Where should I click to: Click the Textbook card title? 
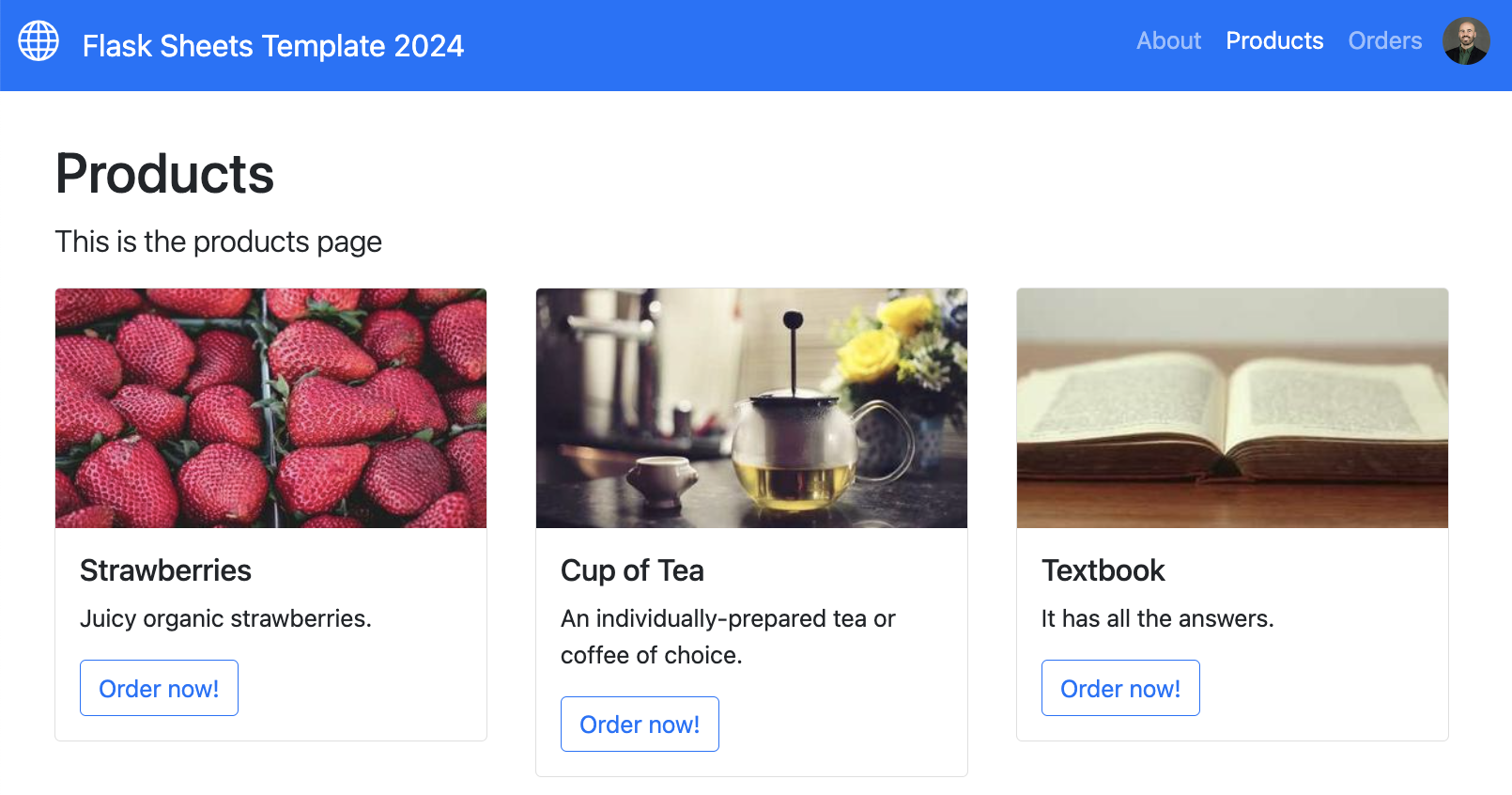pyautogui.click(x=1103, y=570)
